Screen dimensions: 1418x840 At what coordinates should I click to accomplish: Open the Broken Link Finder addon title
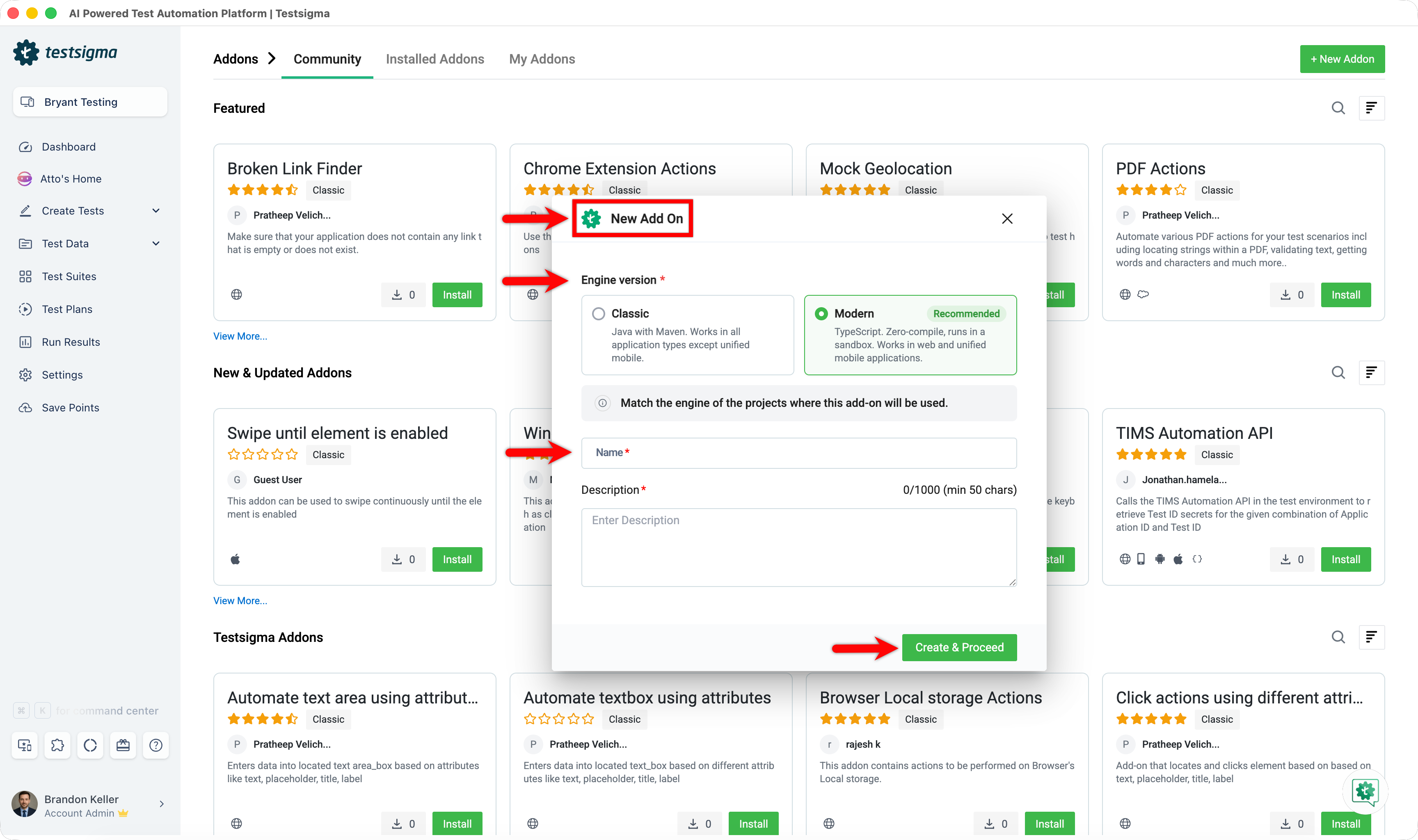[x=294, y=169]
